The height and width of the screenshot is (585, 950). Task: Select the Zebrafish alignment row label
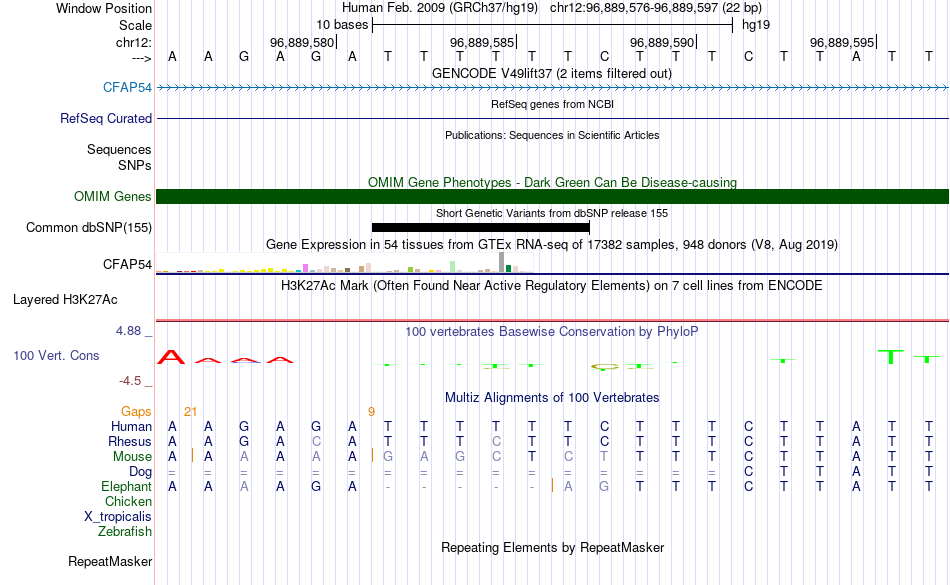click(125, 532)
